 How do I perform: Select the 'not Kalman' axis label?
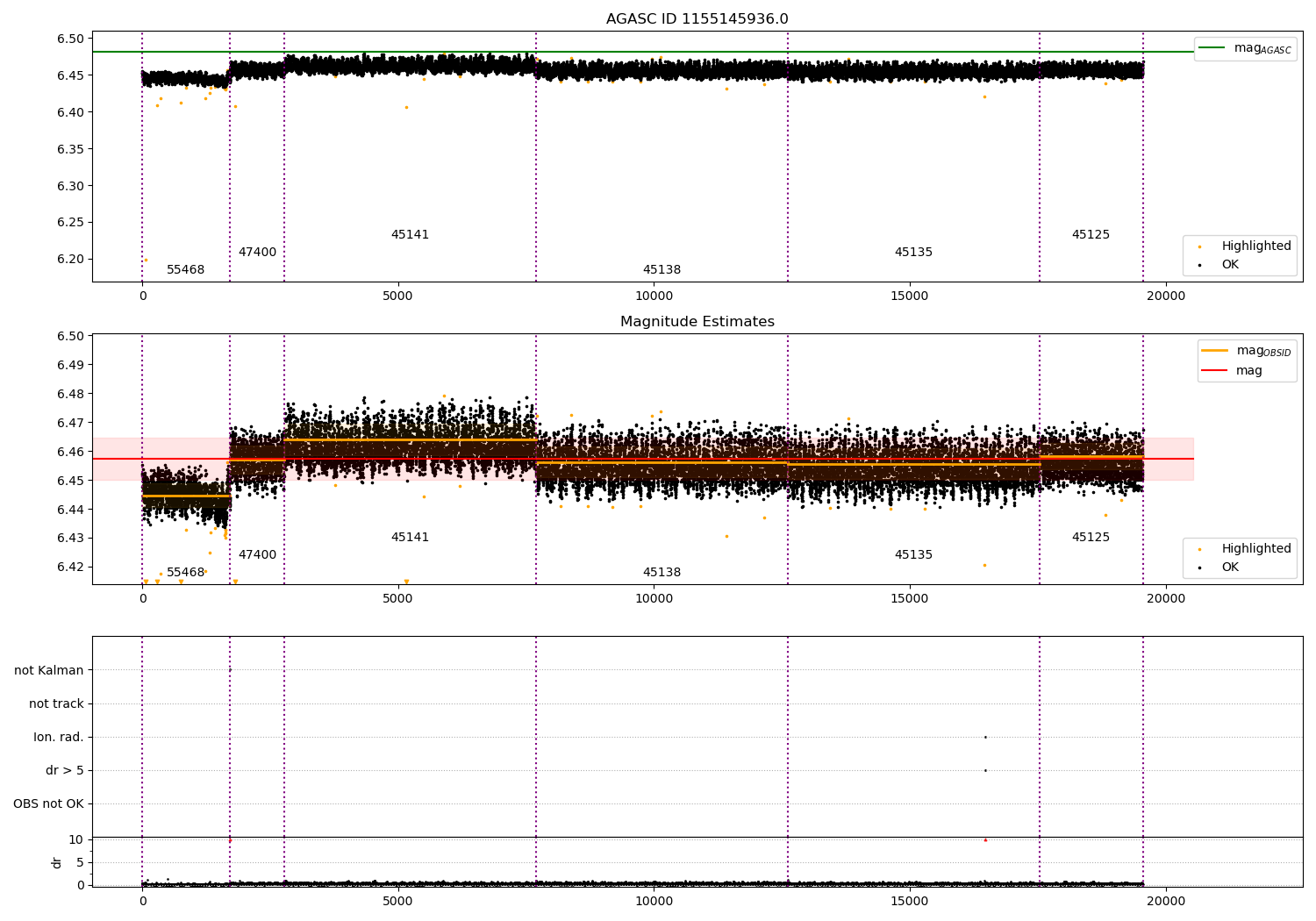coord(49,670)
